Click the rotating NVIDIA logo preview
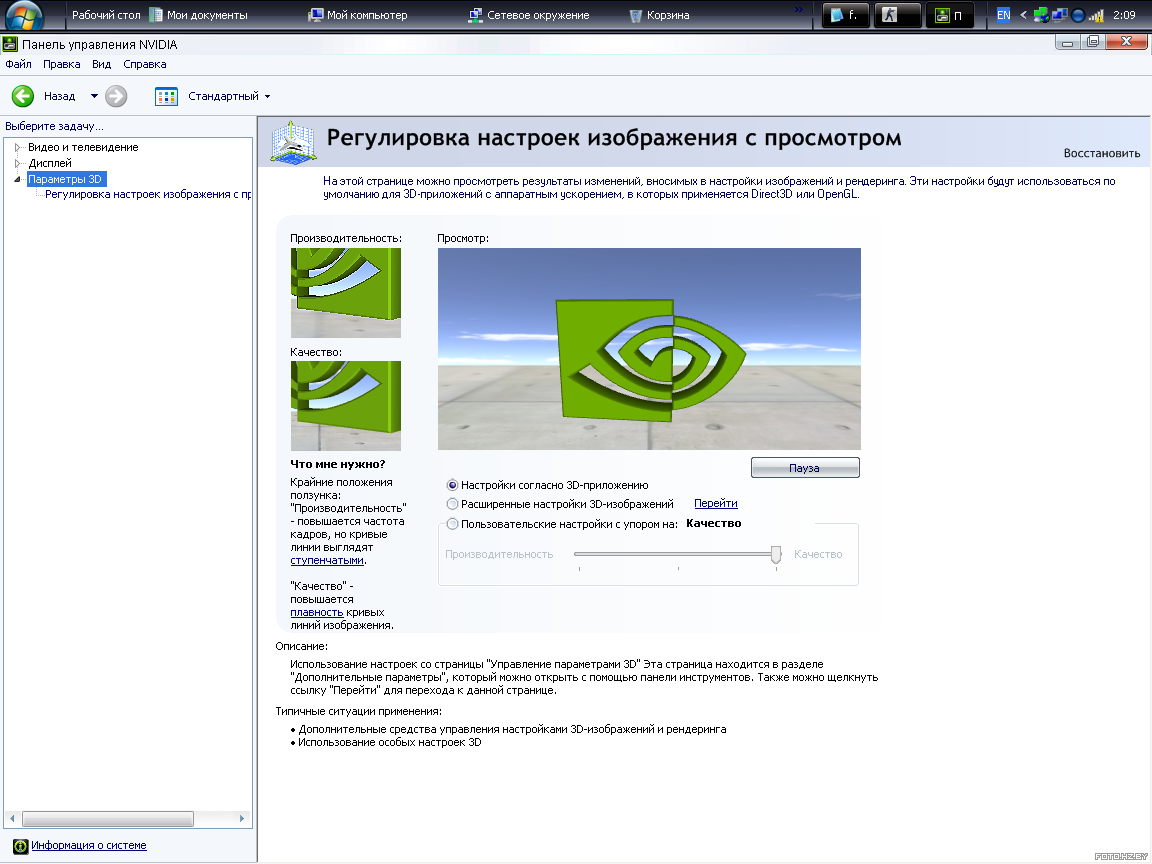This screenshot has width=1152, height=864. click(649, 349)
